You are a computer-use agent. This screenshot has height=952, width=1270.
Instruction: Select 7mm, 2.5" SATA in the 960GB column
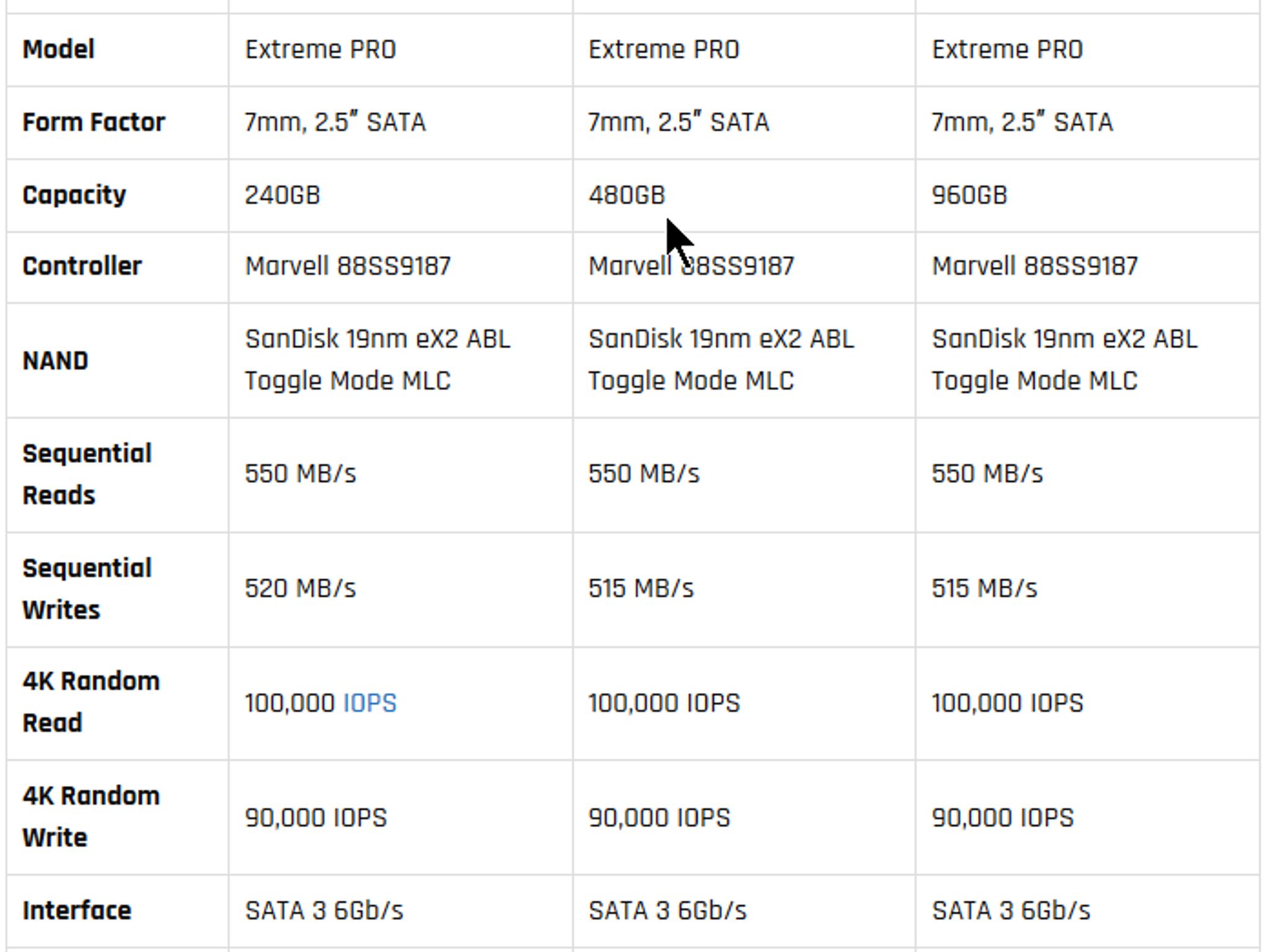pos(1023,122)
